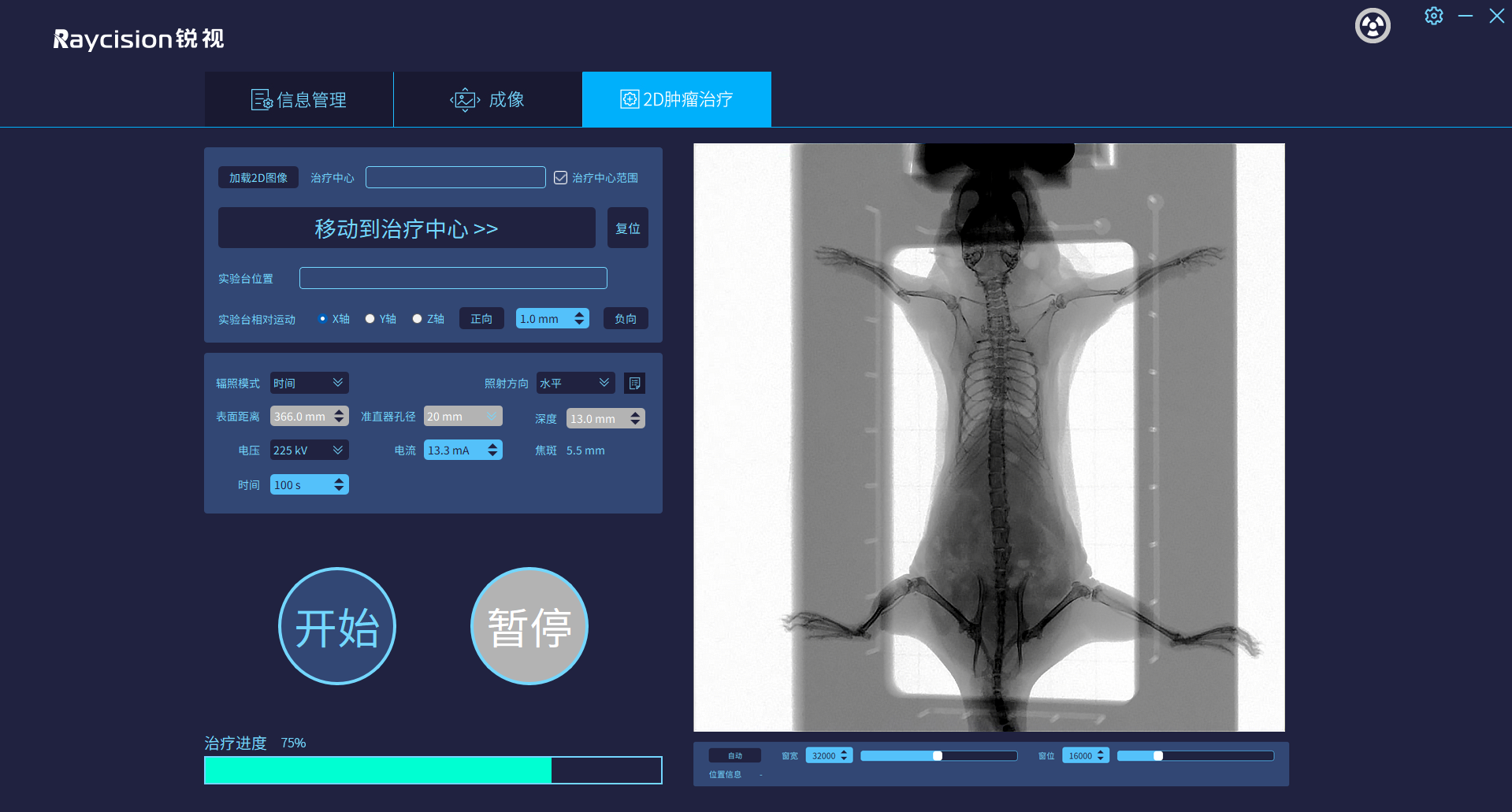Click 正向 movement button
The width and height of the screenshot is (1512, 812).
(481, 318)
